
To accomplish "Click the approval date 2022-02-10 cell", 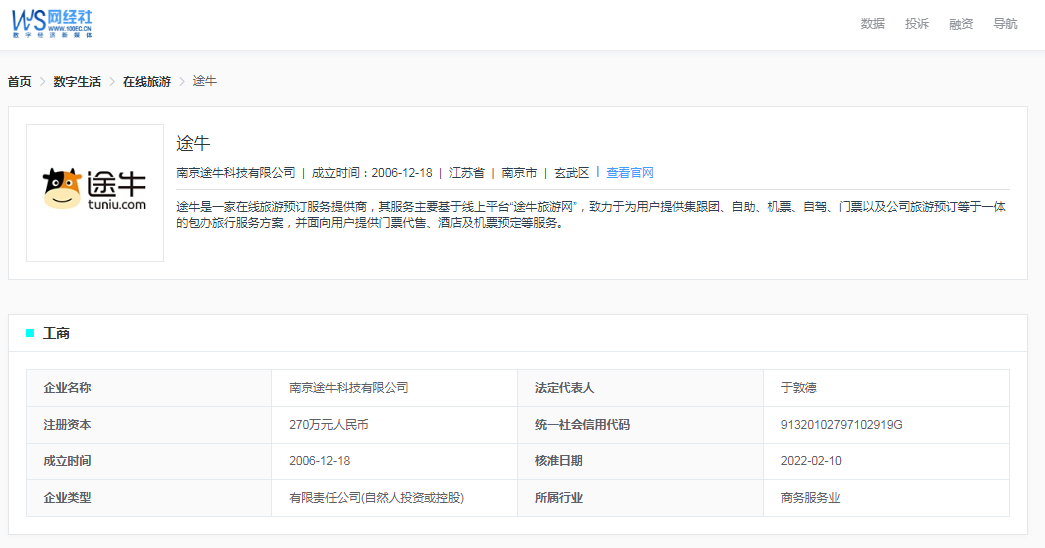I will pyautogui.click(x=810, y=461).
